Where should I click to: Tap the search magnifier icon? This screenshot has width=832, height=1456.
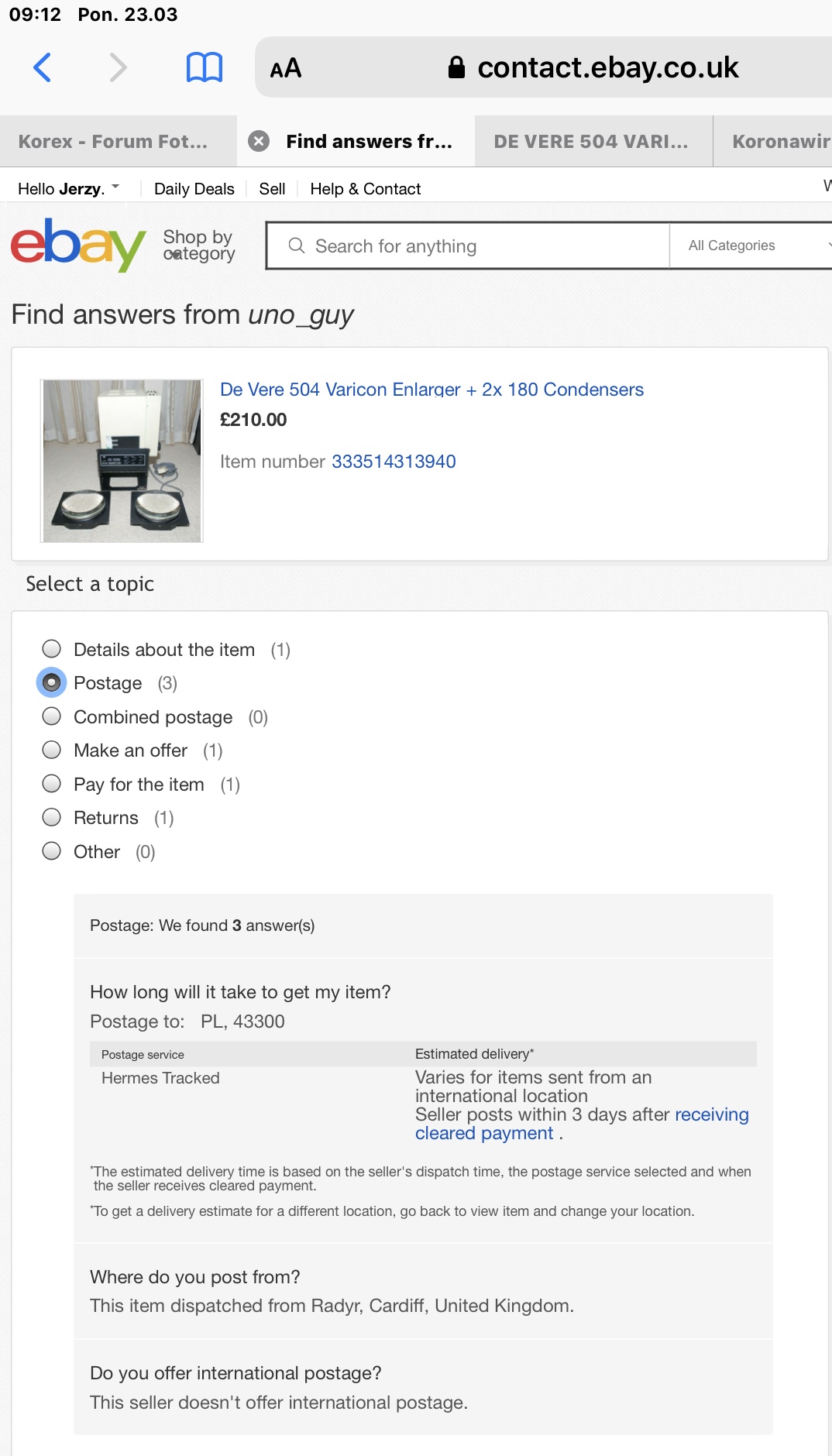(x=296, y=246)
